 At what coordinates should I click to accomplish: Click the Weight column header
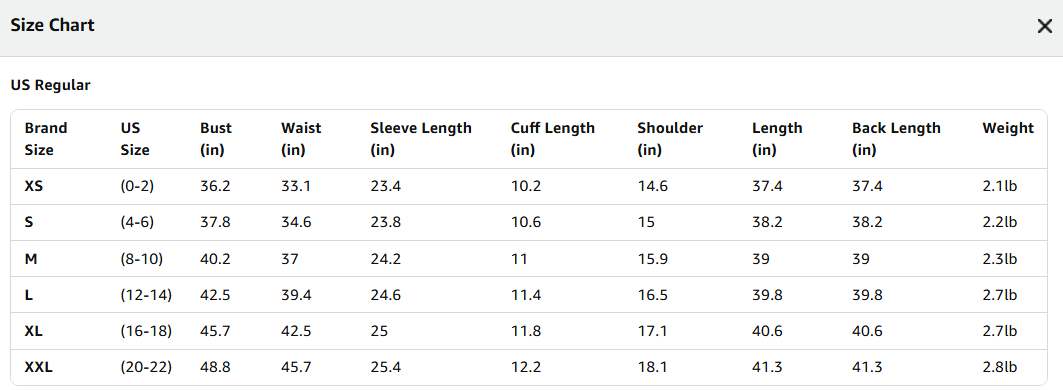[1008, 128]
